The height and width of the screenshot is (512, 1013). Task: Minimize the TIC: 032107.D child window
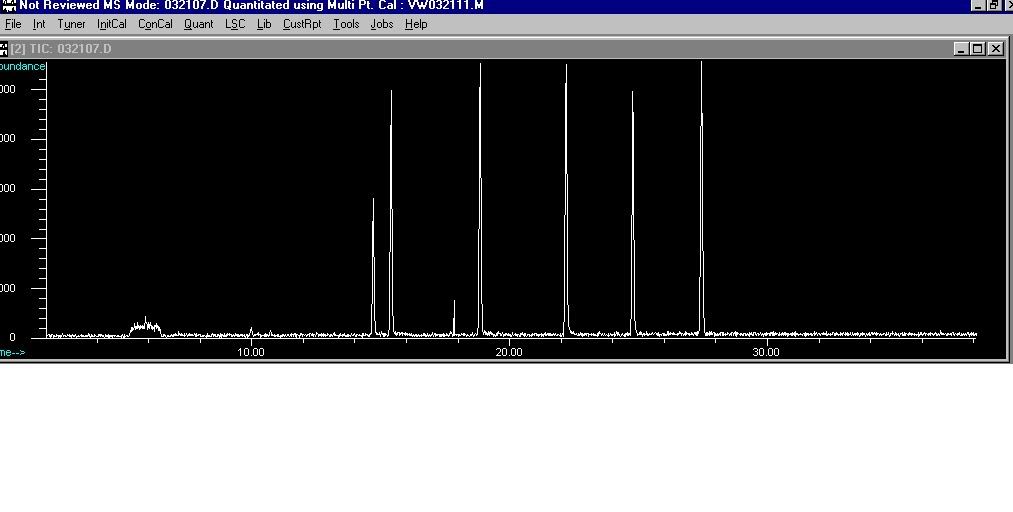tap(961, 48)
